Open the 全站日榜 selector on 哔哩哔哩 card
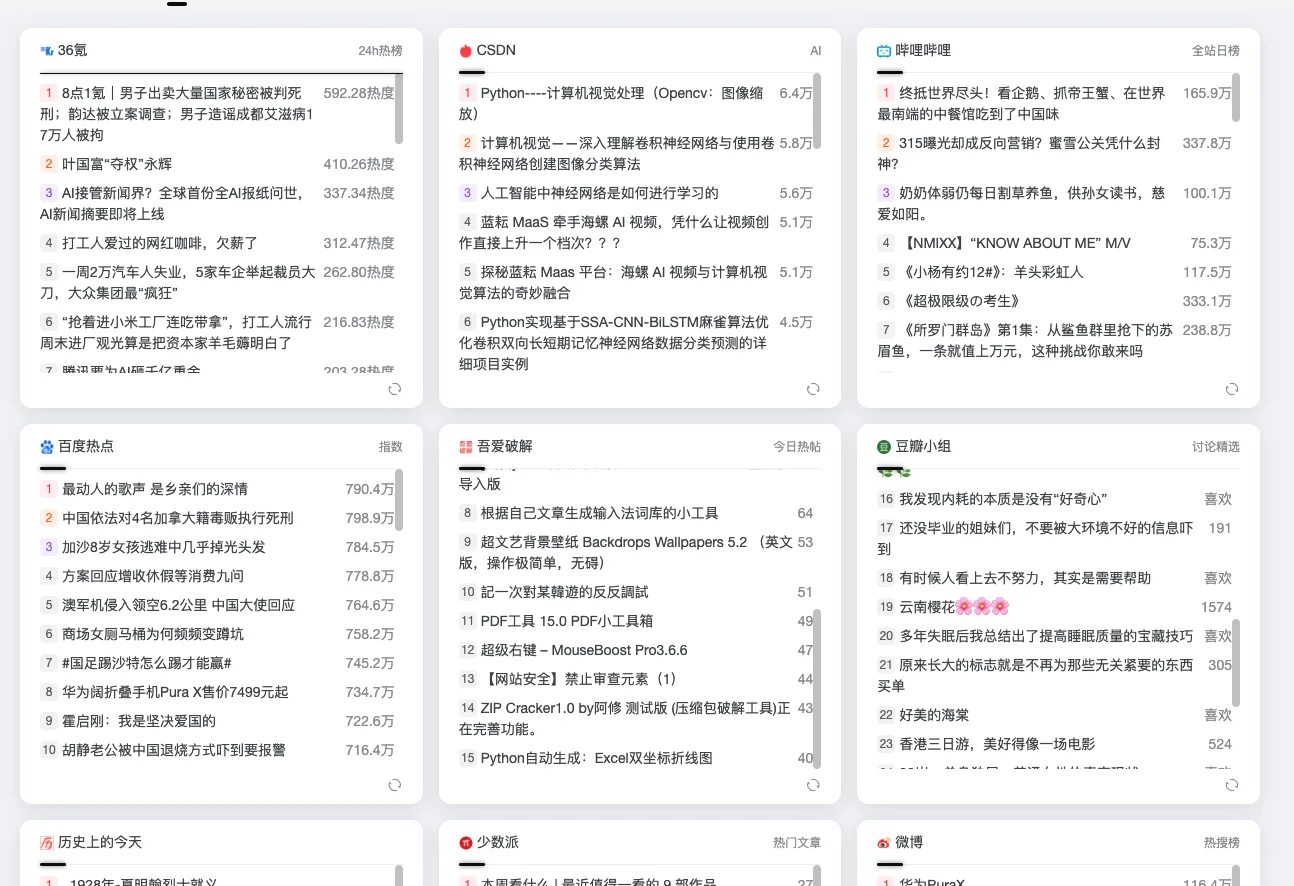Screen dimensions: 1294x886 point(1216,50)
